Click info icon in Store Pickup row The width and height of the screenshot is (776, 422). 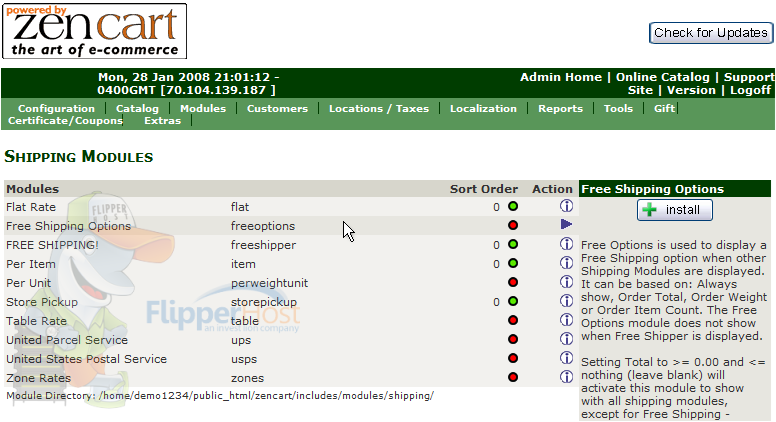click(566, 301)
